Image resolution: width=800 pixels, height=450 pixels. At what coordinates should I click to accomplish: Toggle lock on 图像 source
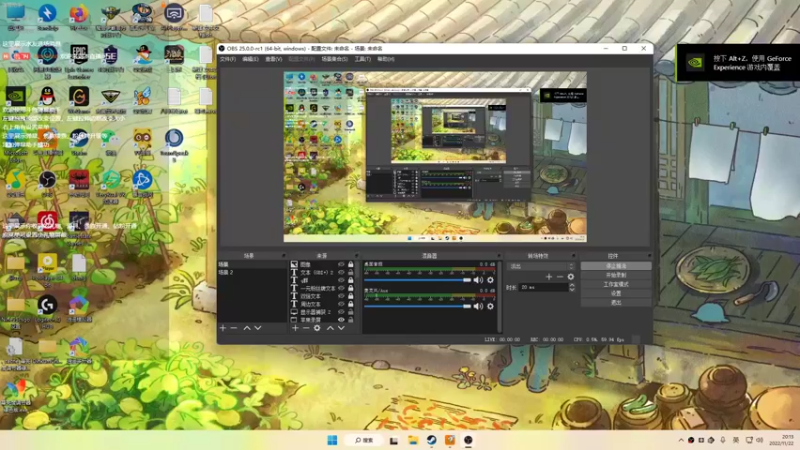[351, 264]
